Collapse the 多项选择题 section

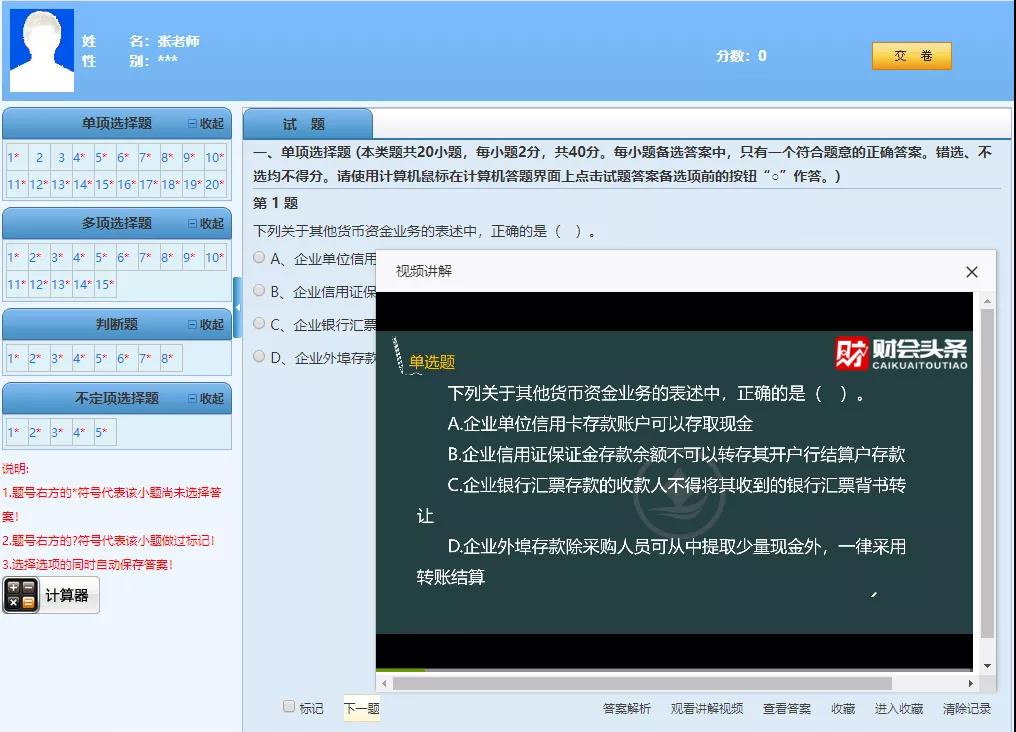tap(206, 223)
